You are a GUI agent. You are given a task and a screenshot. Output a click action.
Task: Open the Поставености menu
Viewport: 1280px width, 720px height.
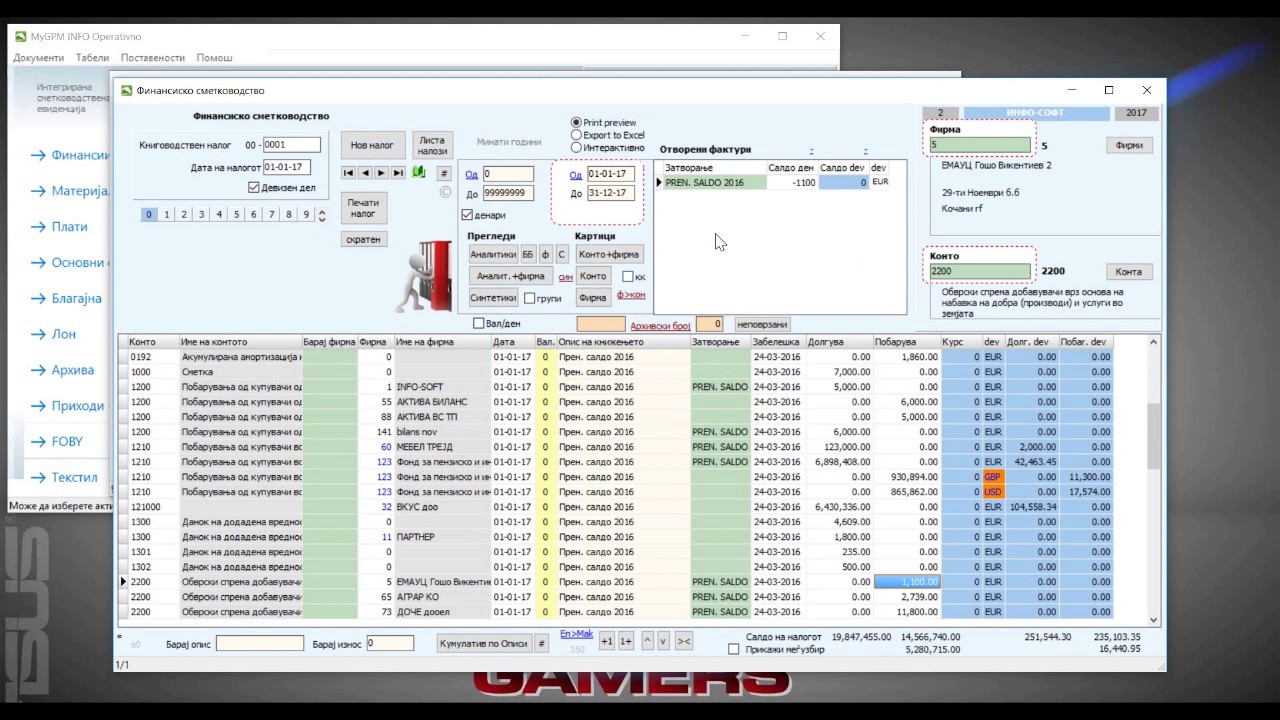pyautogui.click(x=153, y=58)
